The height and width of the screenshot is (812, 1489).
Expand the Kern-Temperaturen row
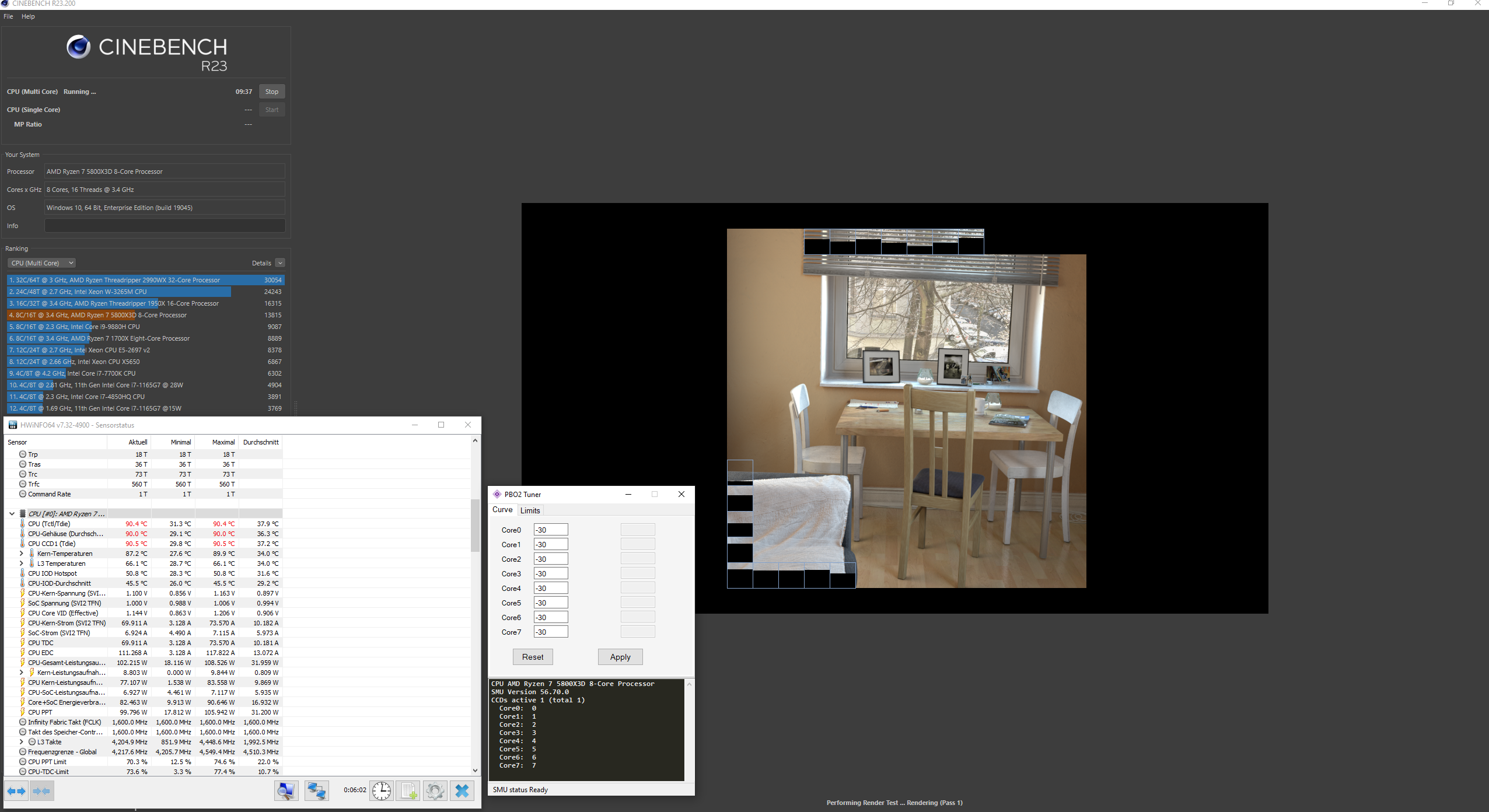(x=22, y=554)
